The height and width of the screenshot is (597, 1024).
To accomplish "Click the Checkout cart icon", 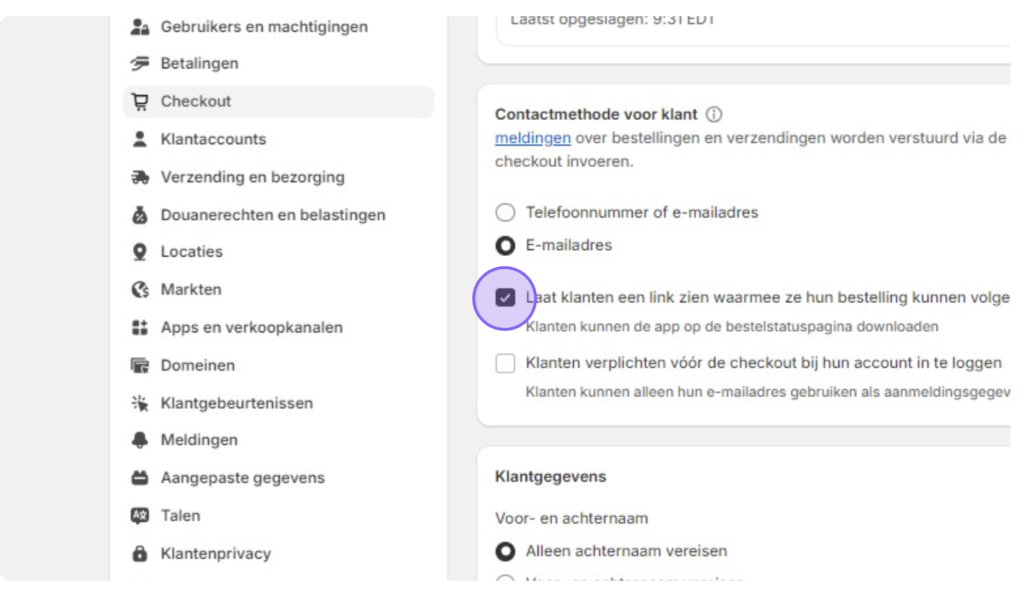I will (x=140, y=101).
